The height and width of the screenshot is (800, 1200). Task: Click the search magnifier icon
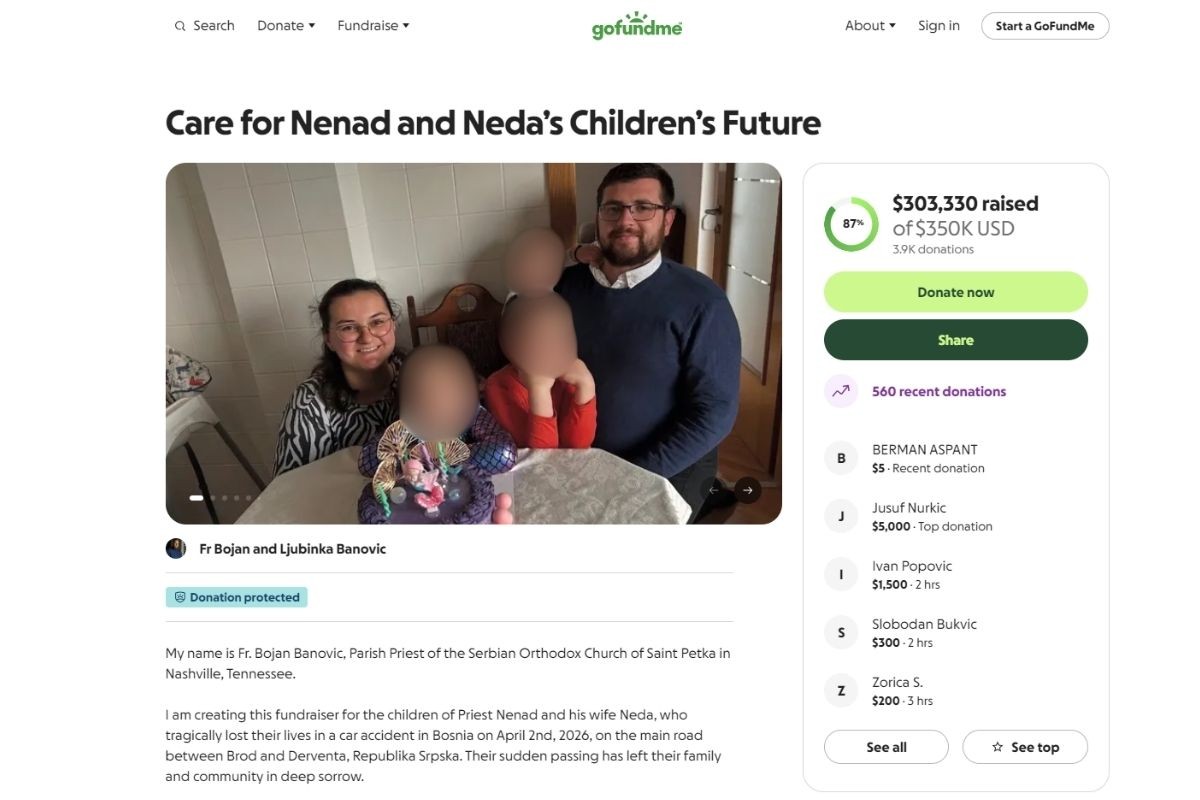(x=180, y=26)
